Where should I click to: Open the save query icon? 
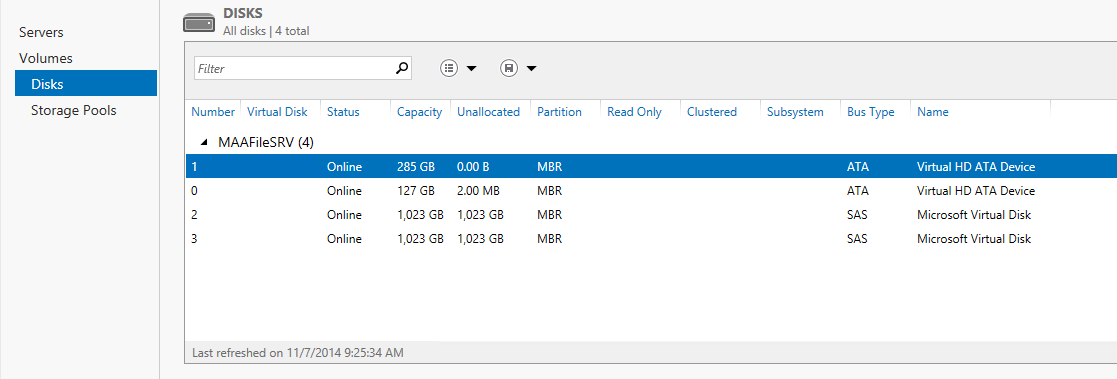pos(509,68)
